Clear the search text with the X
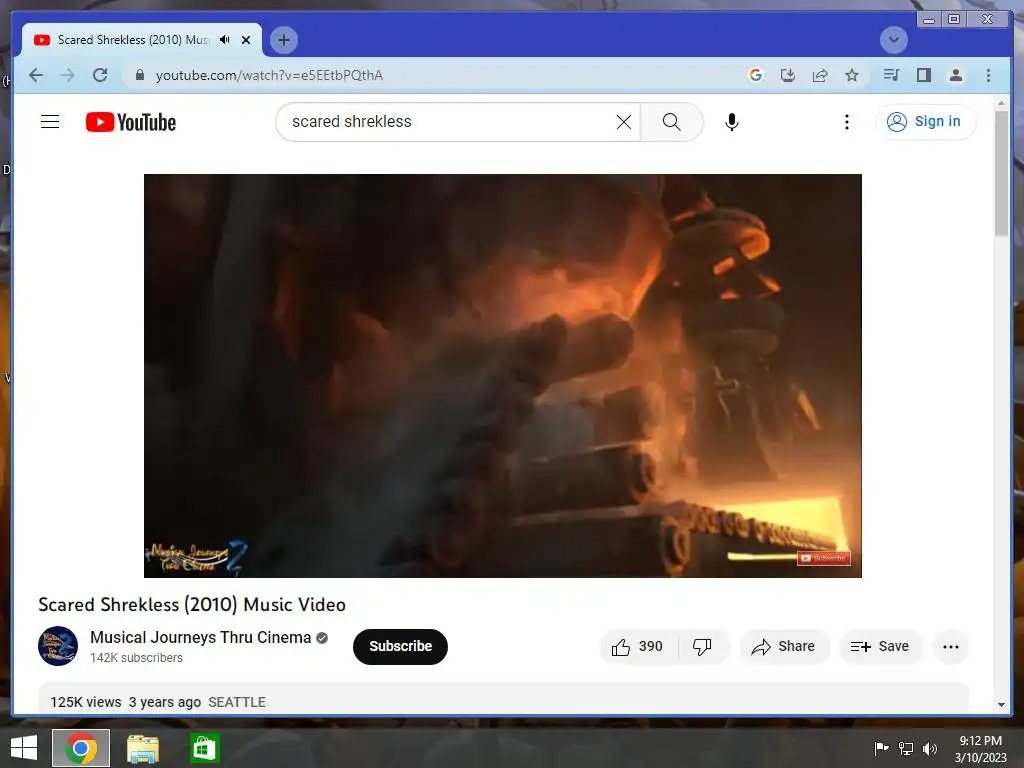 tap(624, 122)
